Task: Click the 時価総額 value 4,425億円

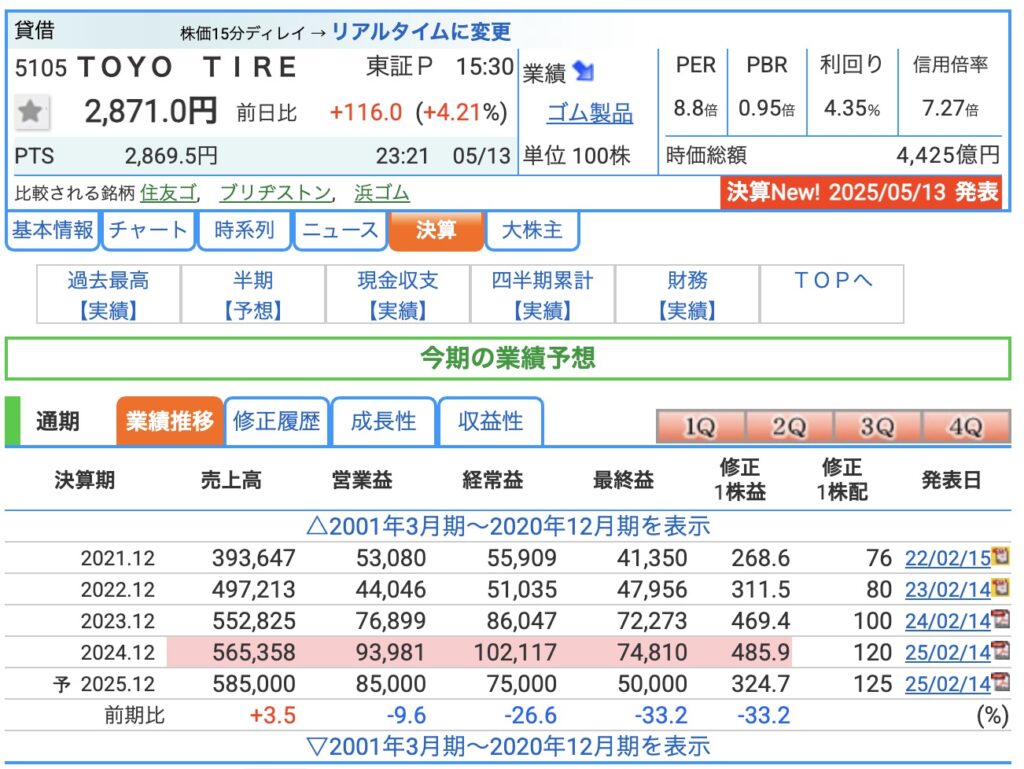Action: 948,155
